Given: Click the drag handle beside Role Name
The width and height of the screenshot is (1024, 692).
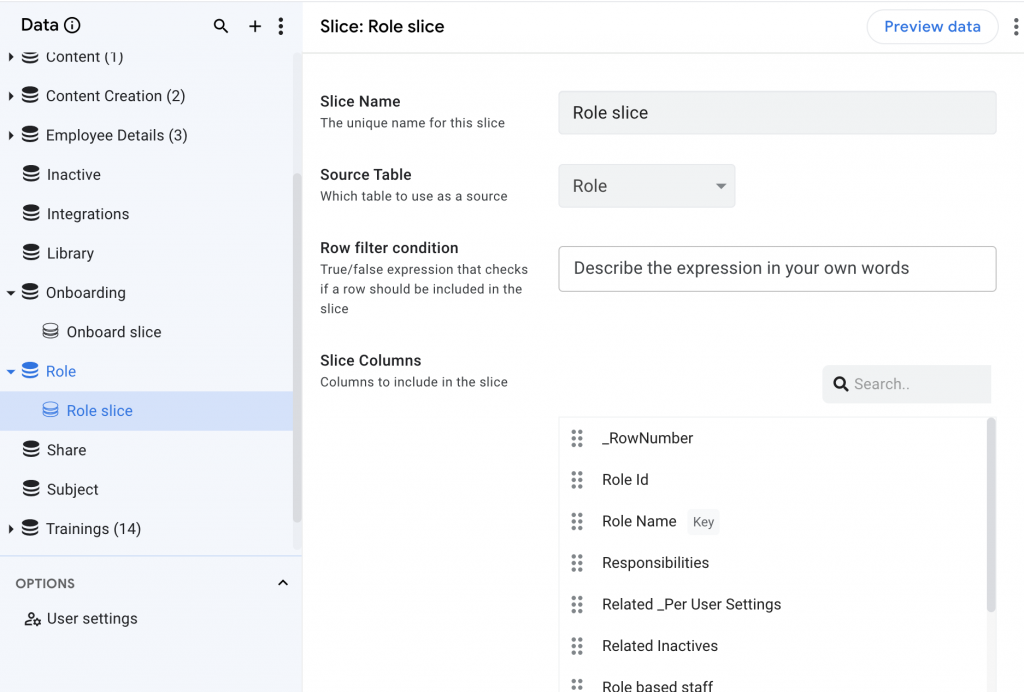Looking at the screenshot, I should (577, 521).
